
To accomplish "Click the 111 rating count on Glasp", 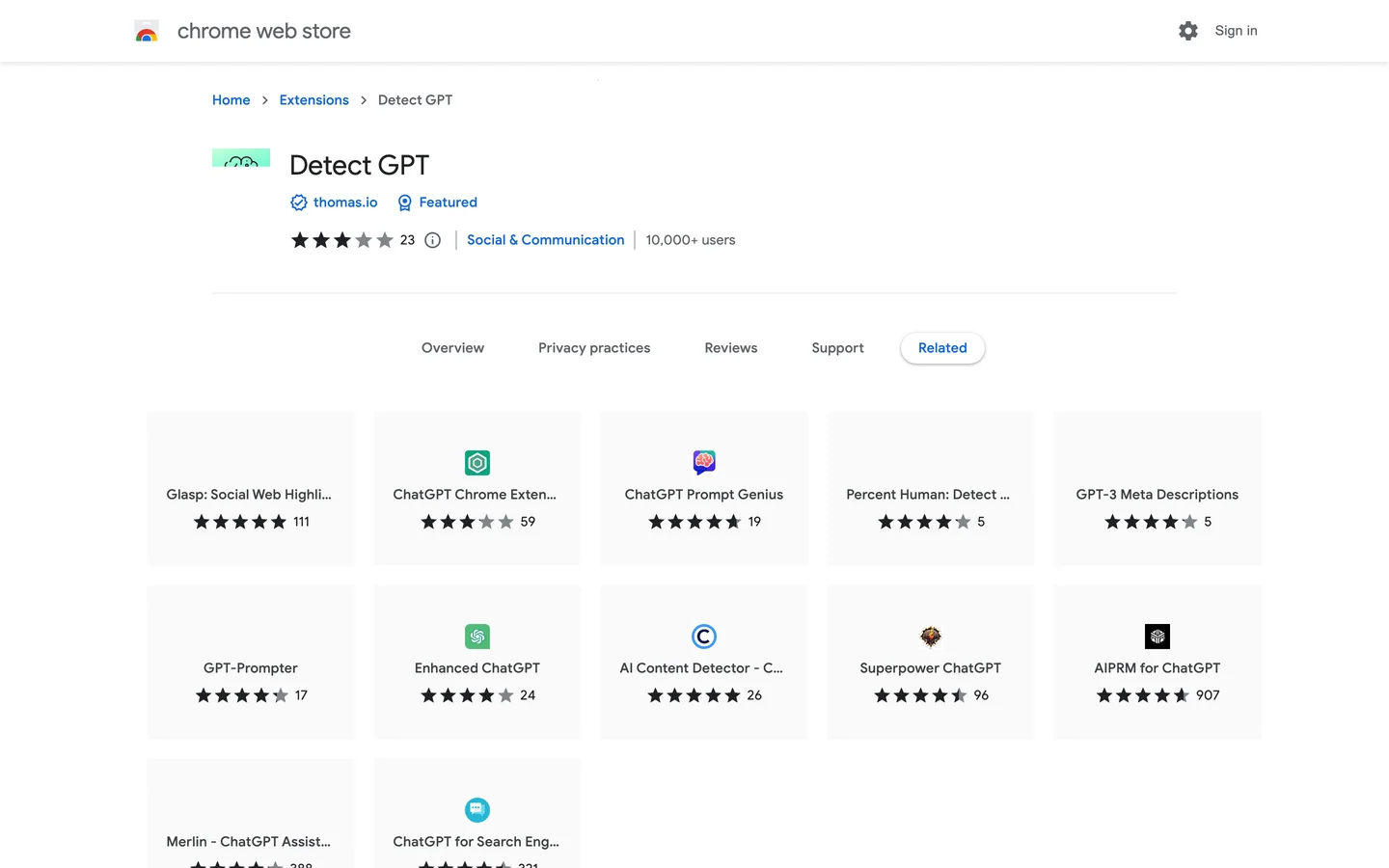I will click(302, 522).
